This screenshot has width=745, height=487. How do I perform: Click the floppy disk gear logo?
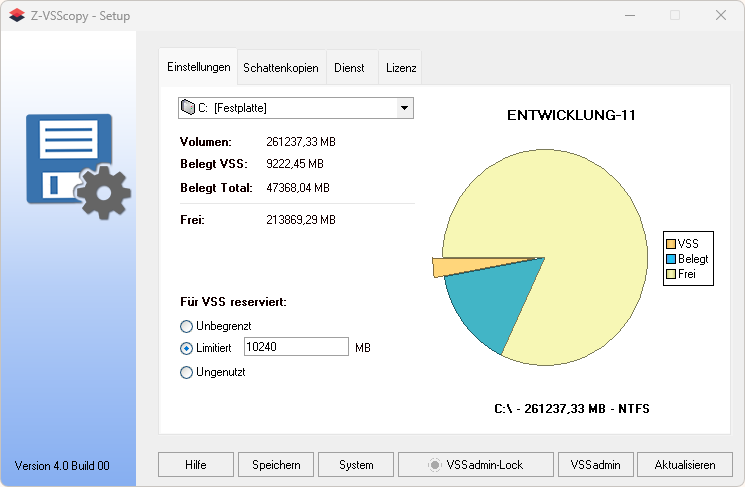[78, 166]
